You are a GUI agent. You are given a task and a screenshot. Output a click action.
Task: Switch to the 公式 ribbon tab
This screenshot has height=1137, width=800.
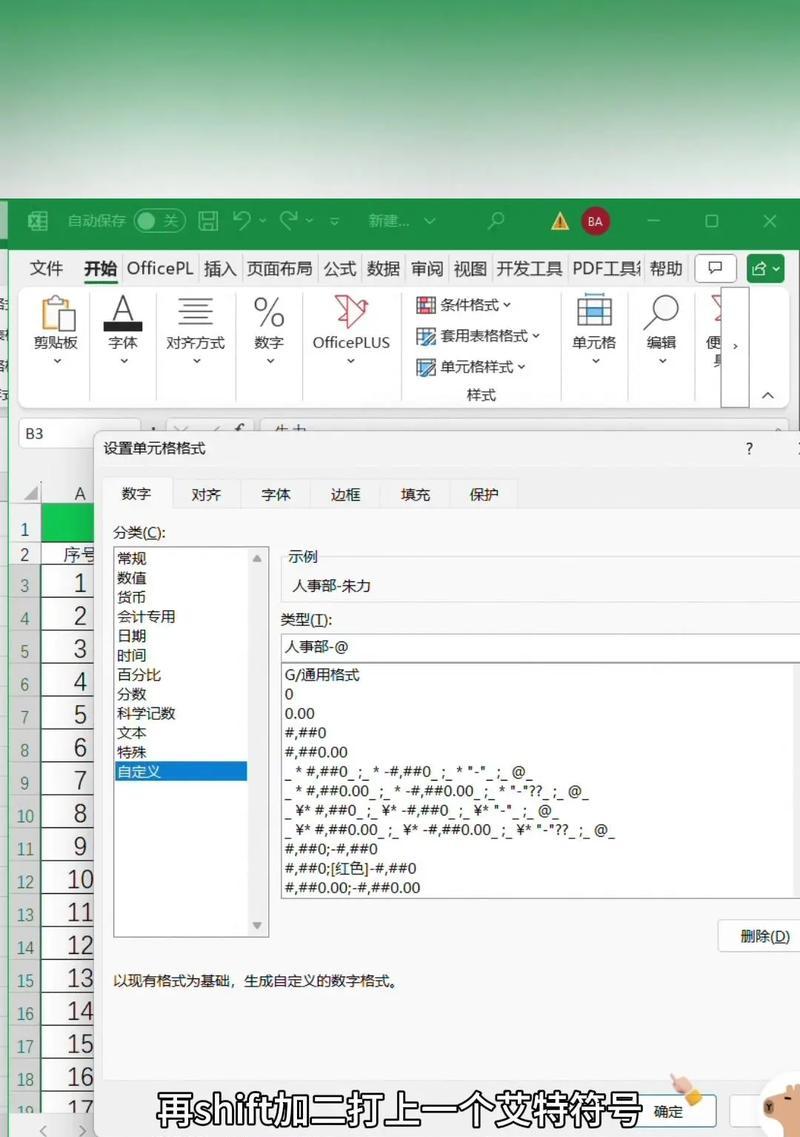click(x=339, y=268)
